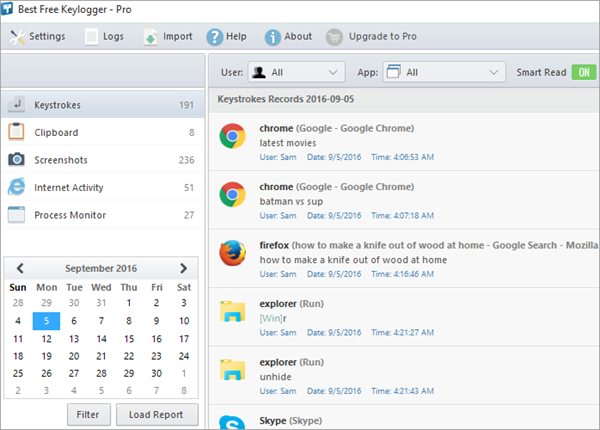The image size is (600, 430).
Task: Go to next month in calendar
Action: pos(183,268)
